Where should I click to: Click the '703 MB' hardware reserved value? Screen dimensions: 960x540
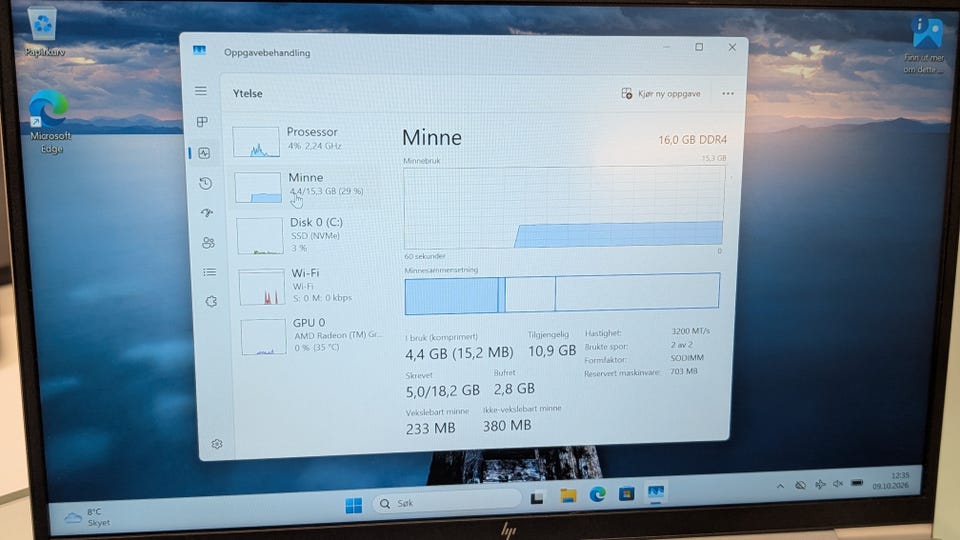pos(684,371)
